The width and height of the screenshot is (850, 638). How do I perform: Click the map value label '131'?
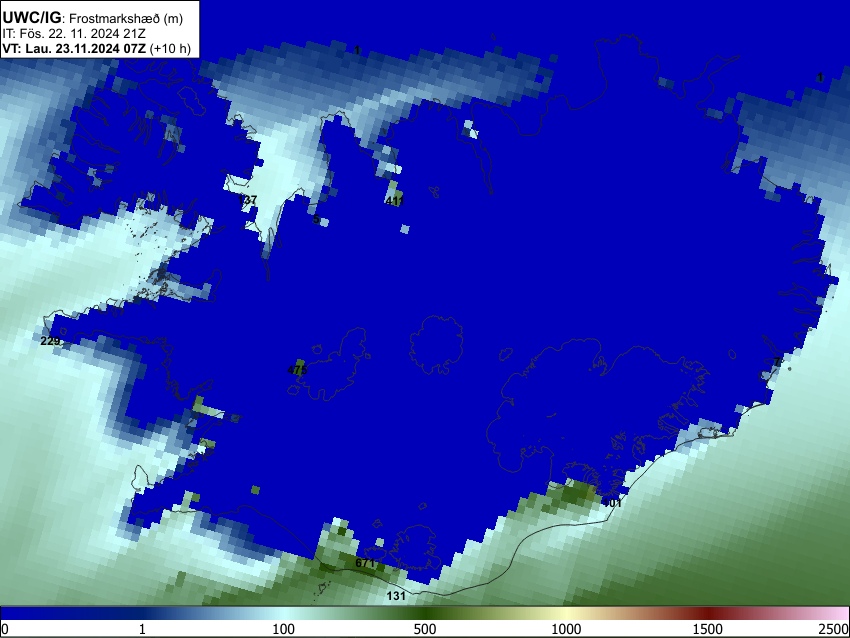pos(396,596)
